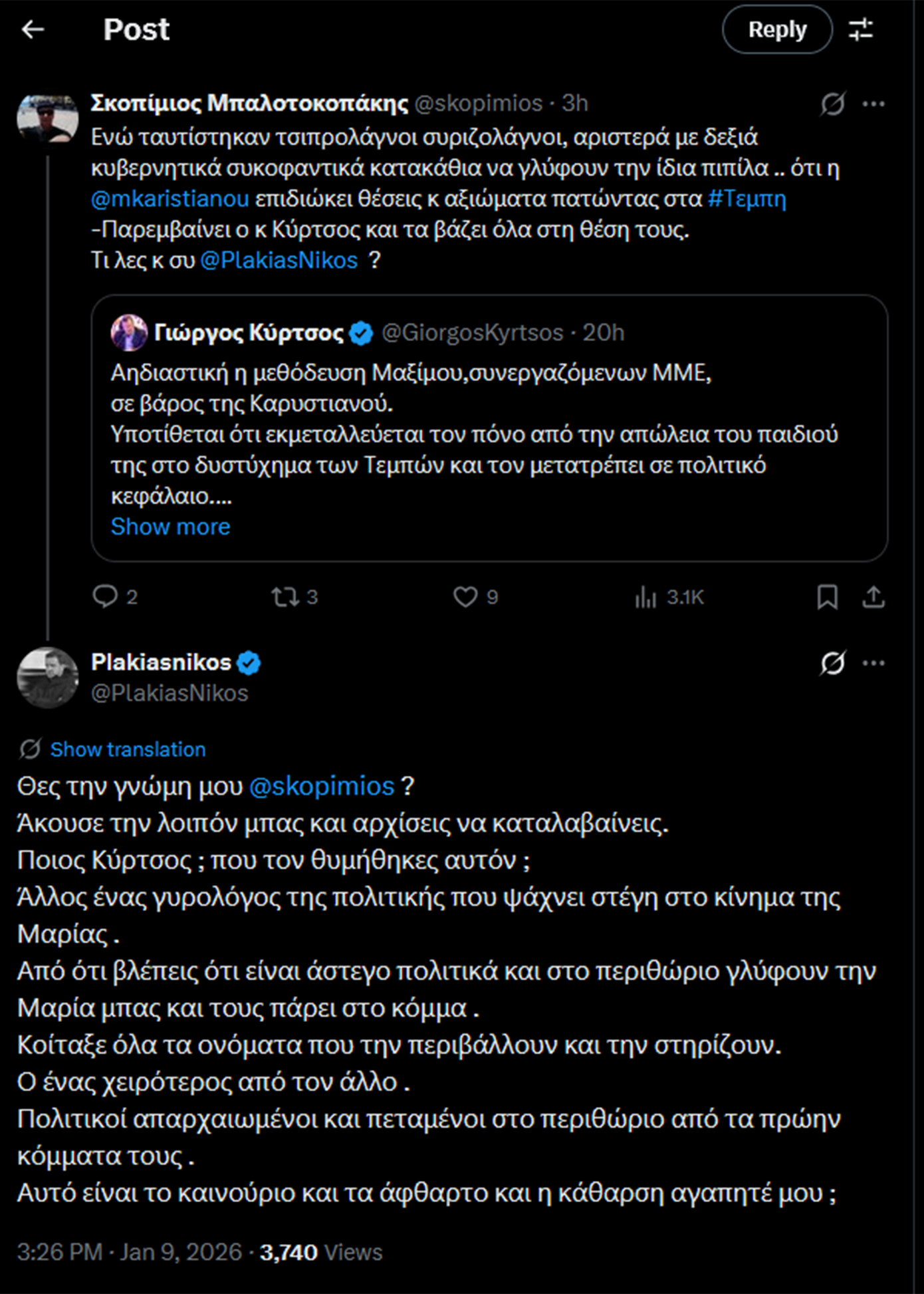This screenshot has width=924, height=1294.
Task: Like the Skopimios post via heart icon
Action: click(465, 596)
